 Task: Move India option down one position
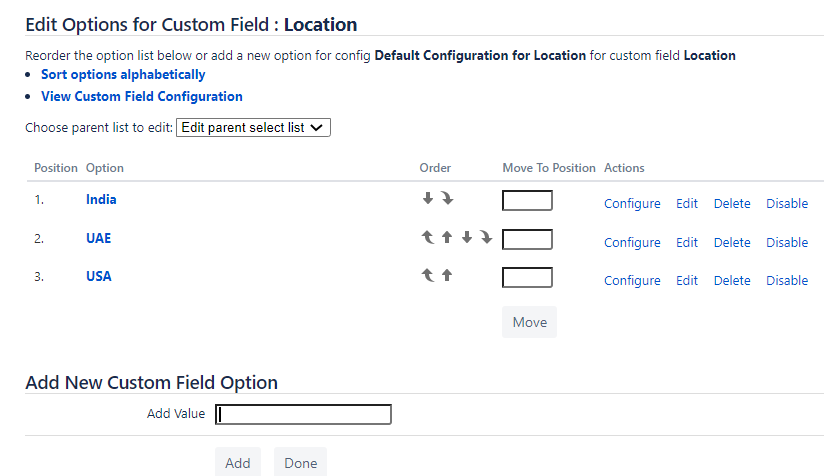(428, 199)
